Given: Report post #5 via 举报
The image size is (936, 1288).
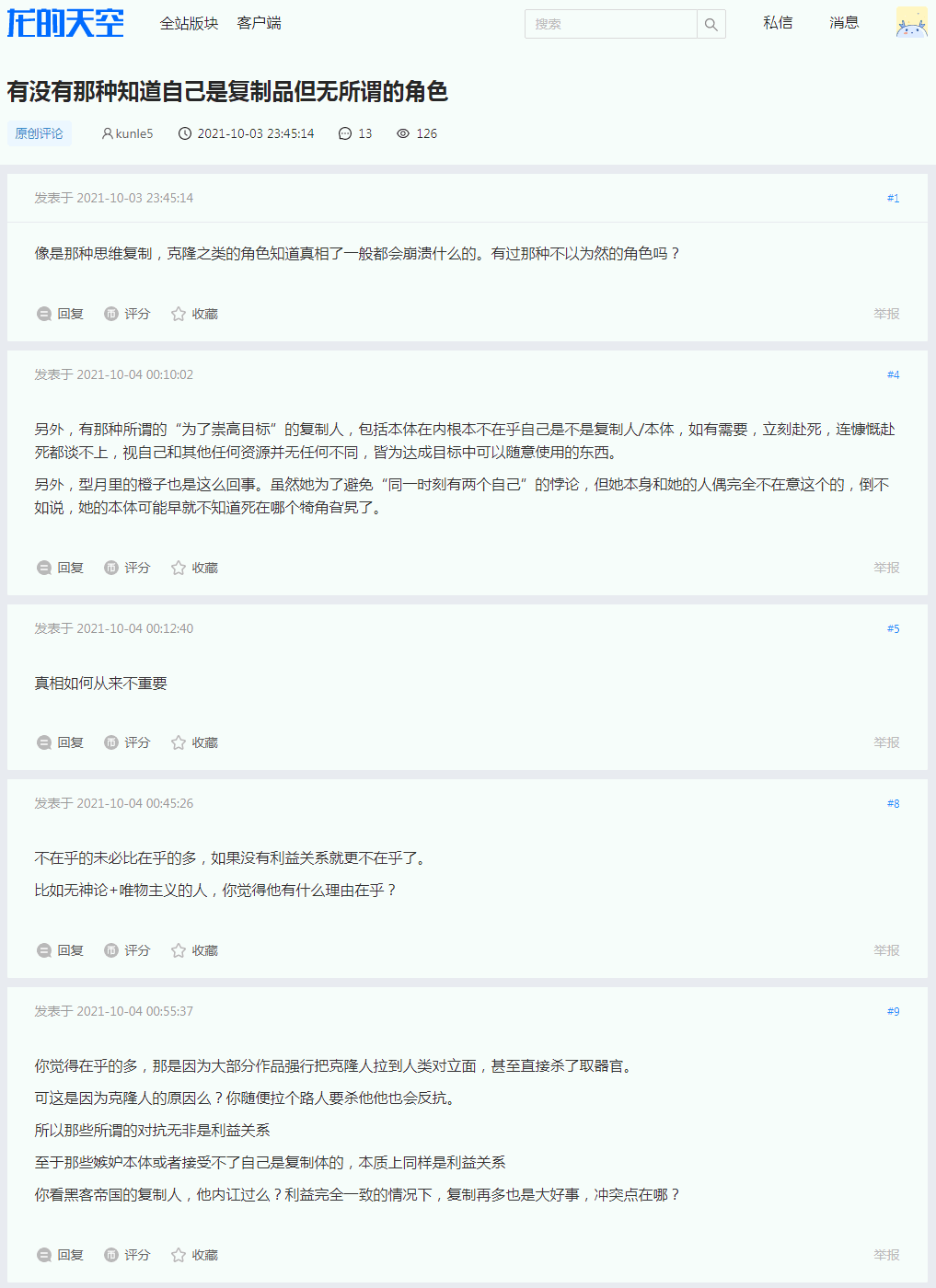Looking at the screenshot, I should click(x=886, y=742).
